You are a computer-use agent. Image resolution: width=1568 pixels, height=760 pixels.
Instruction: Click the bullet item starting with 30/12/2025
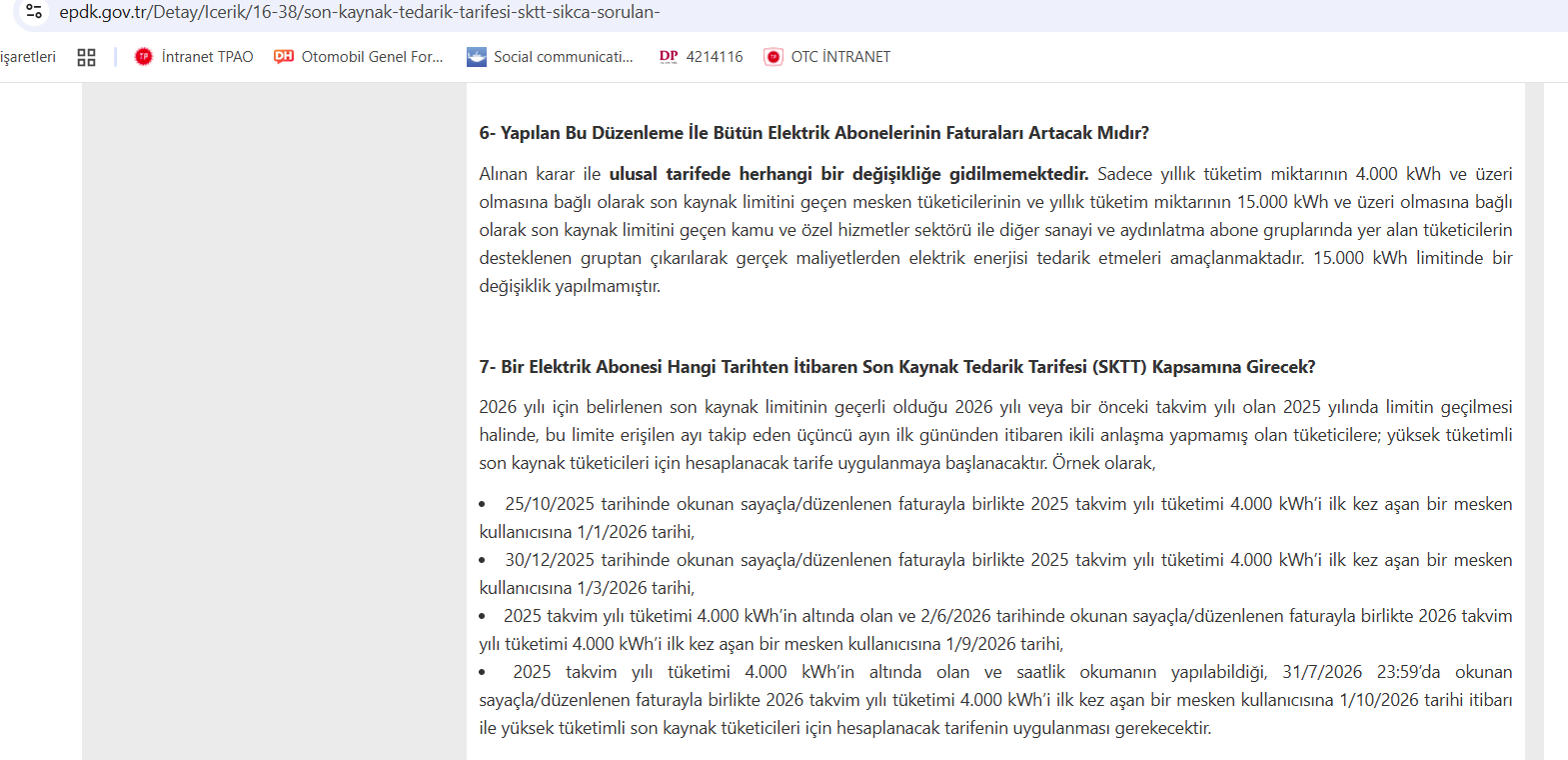1007,560
